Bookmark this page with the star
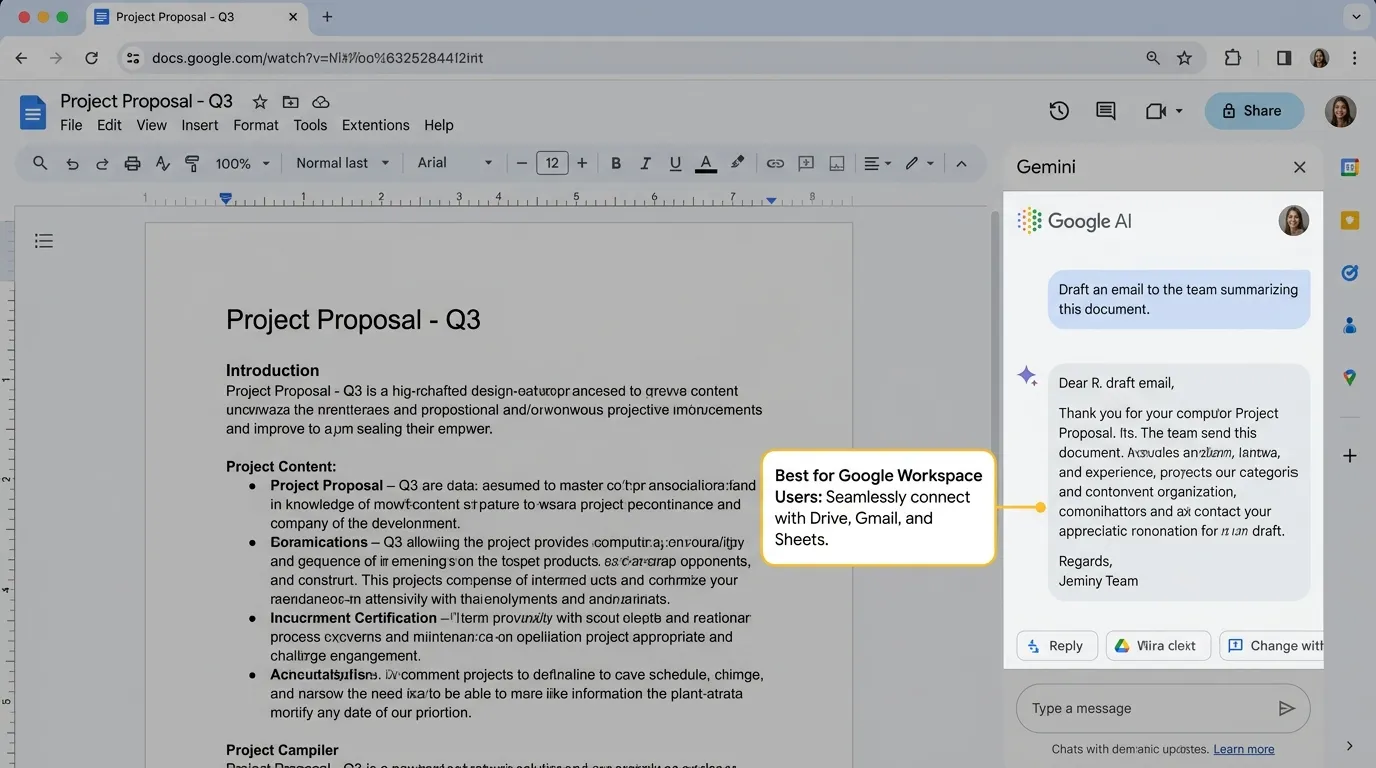Screen dimensions: 1376x768 pos(1184,58)
